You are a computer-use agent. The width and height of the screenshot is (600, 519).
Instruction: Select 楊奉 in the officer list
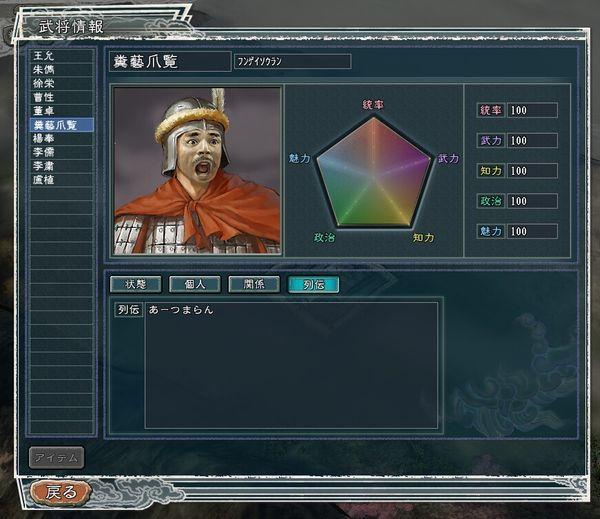coord(61,138)
